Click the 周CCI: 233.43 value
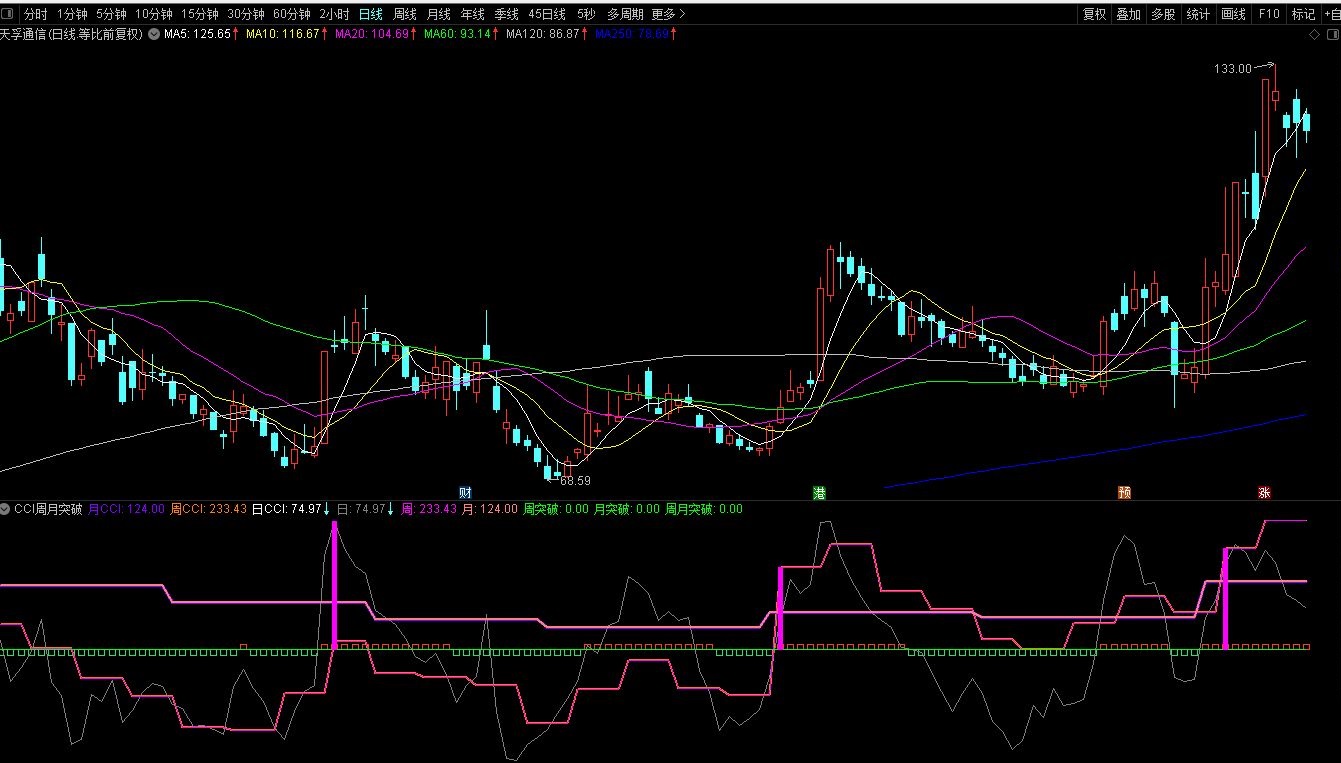Image resolution: width=1341 pixels, height=763 pixels. (209, 509)
